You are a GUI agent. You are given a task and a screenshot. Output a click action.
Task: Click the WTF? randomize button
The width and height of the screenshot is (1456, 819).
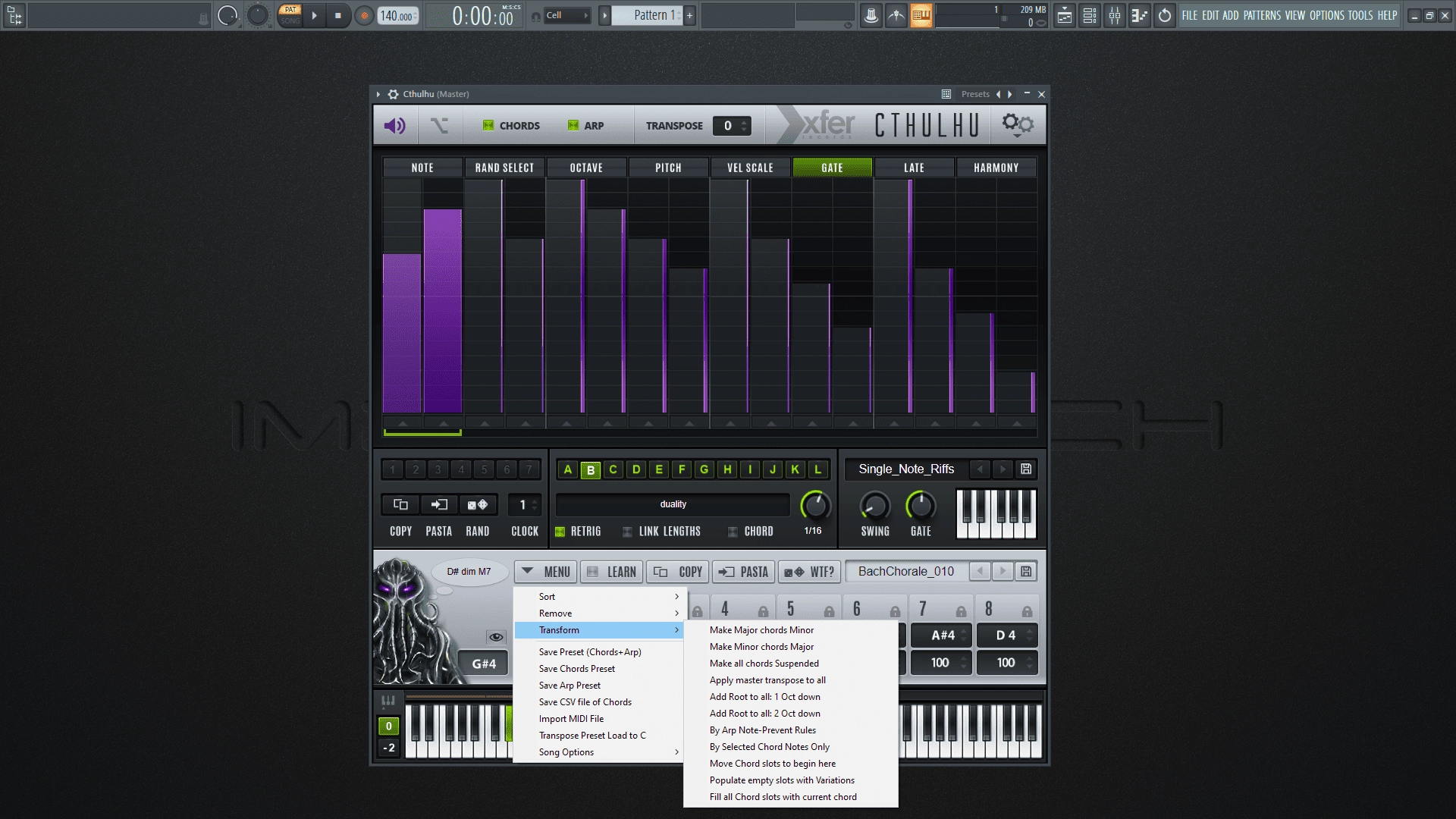click(810, 572)
